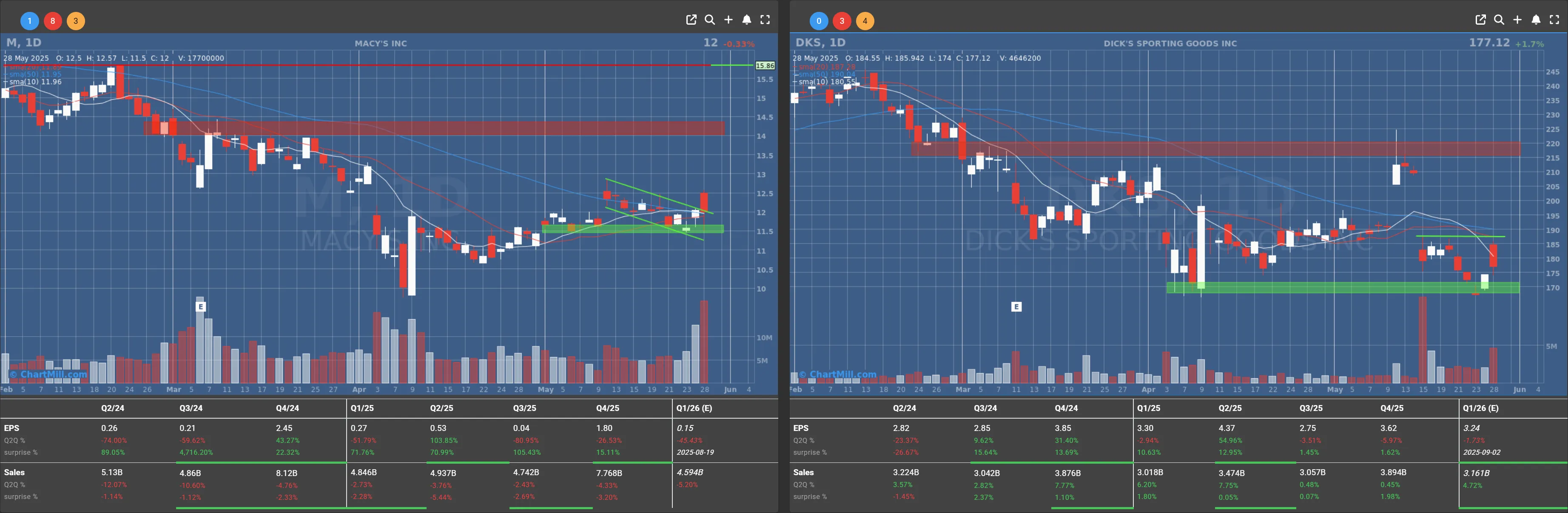
Task: Click Macy's Sales value 5.13B
Action: tap(112, 472)
